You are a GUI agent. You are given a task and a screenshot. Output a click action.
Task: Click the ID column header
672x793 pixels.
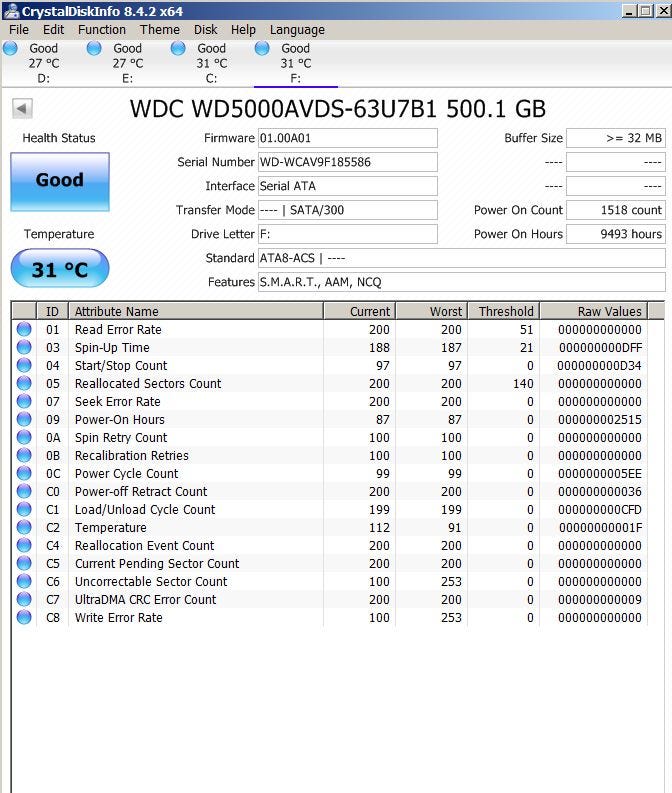click(x=53, y=311)
